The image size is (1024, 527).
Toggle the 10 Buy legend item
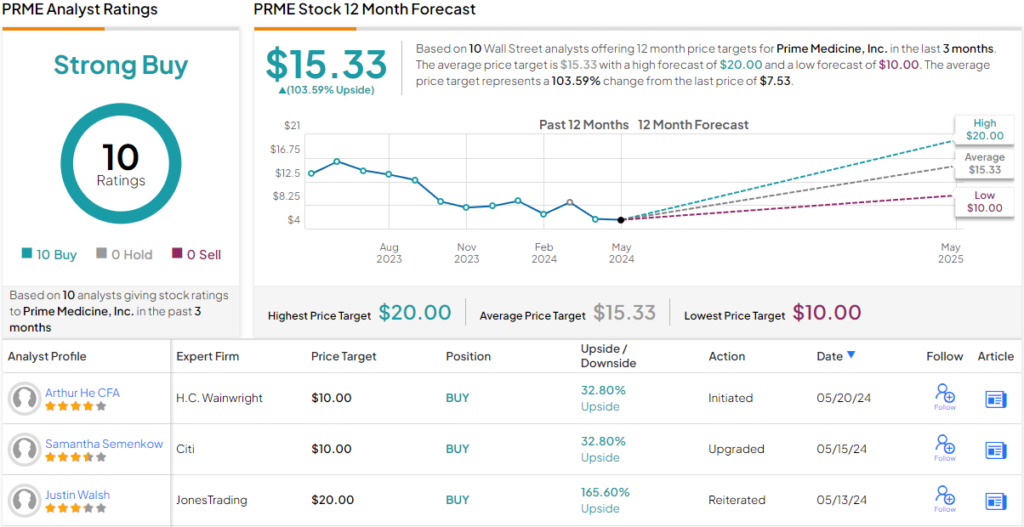49,255
